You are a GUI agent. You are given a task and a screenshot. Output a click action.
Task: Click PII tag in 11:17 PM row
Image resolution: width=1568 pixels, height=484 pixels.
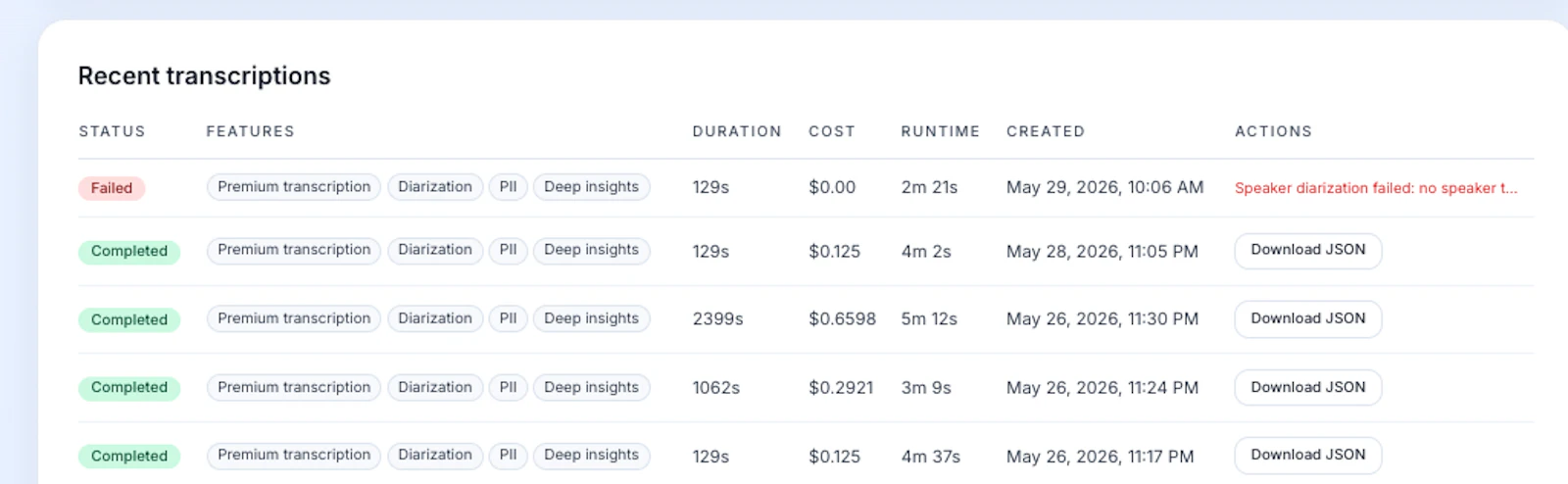click(x=508, y=456)
